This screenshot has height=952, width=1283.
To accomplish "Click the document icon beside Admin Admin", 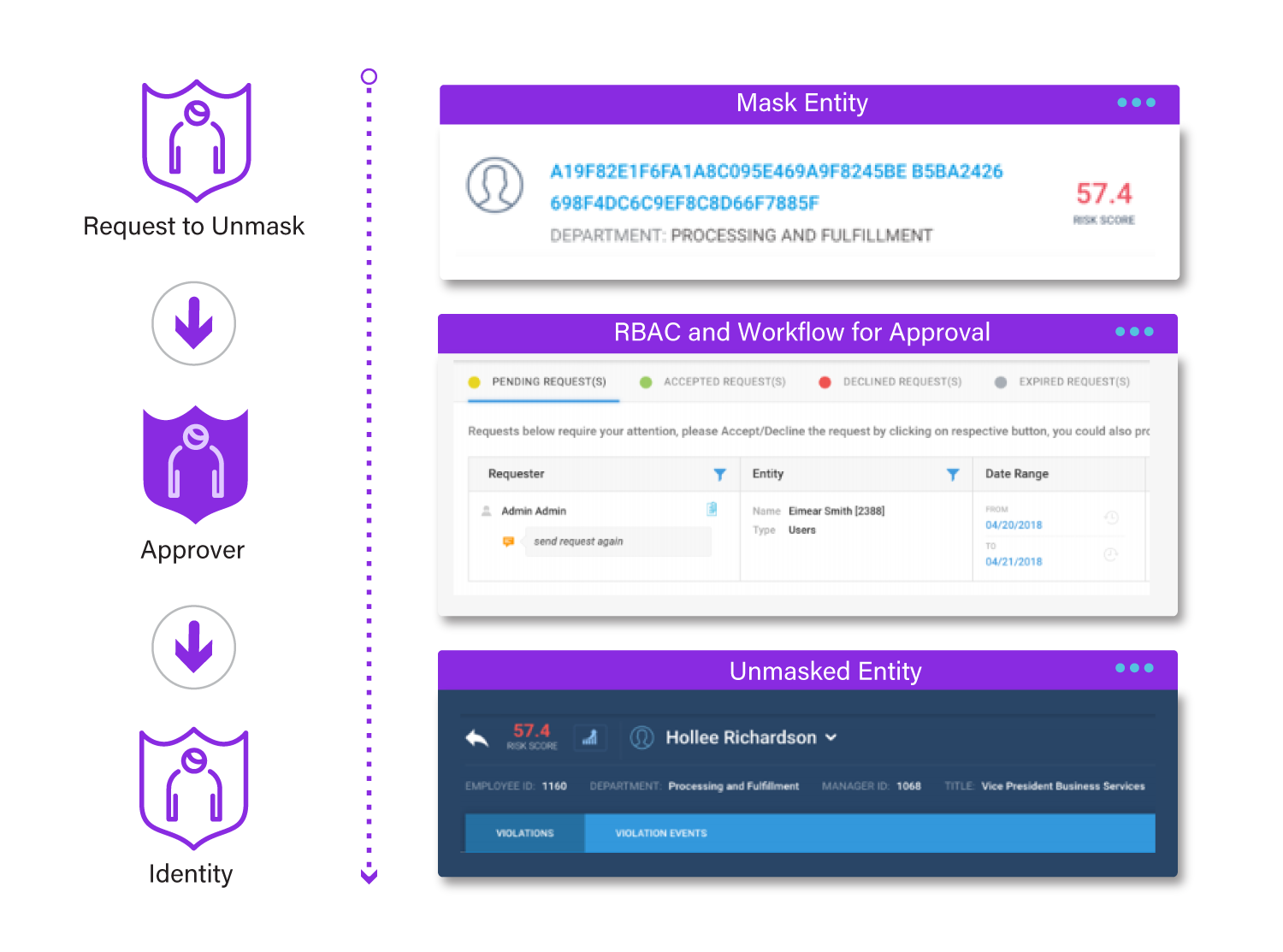I will pos(712,510).
